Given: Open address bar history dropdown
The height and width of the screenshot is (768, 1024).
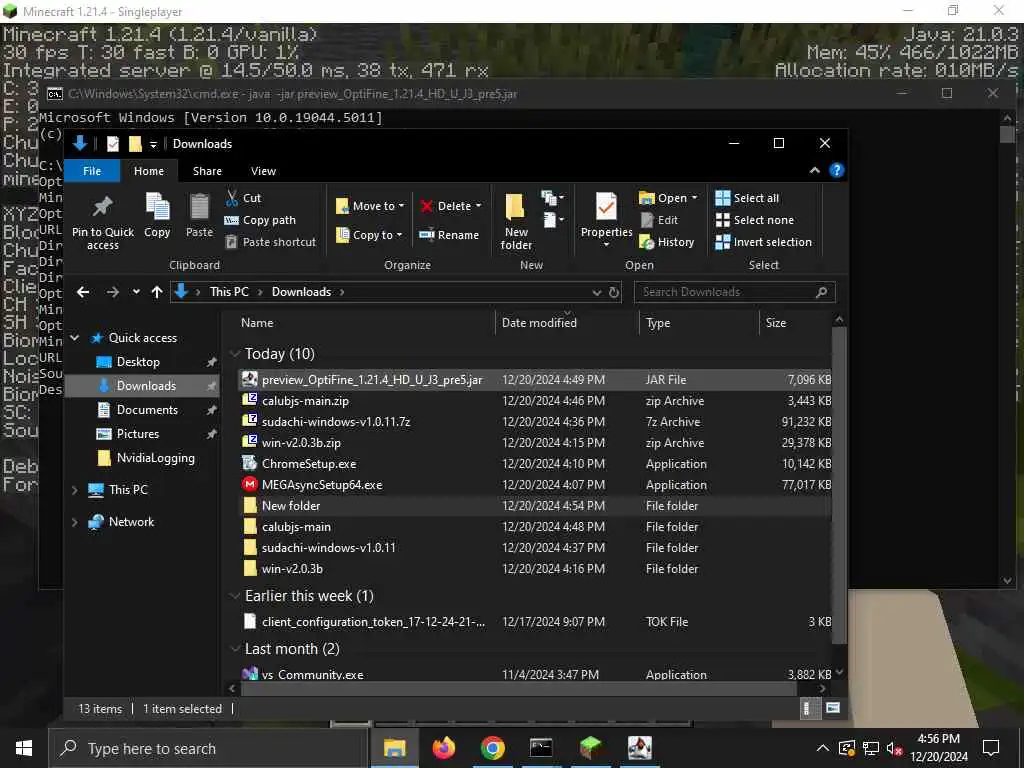Looking at the screenshot, I should click(596, 292).
